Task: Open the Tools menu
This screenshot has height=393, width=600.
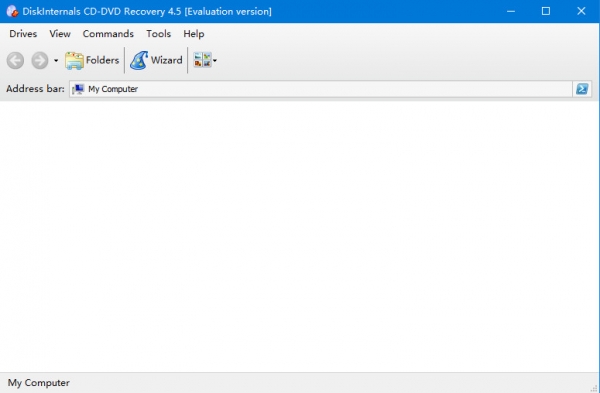Action: (x=158, y=34)
